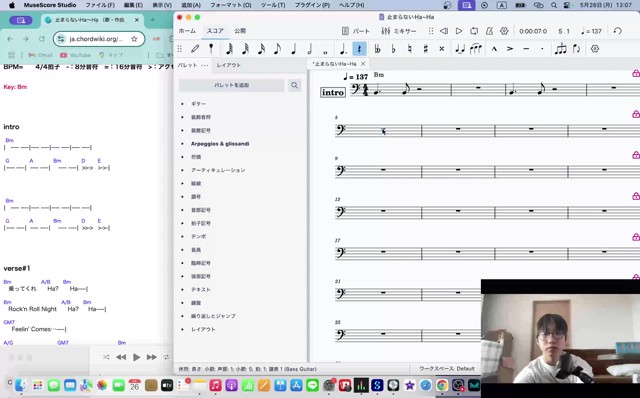Switch to the 公開 tab
This screenshot has height=398, width=640.
point(240,31)
